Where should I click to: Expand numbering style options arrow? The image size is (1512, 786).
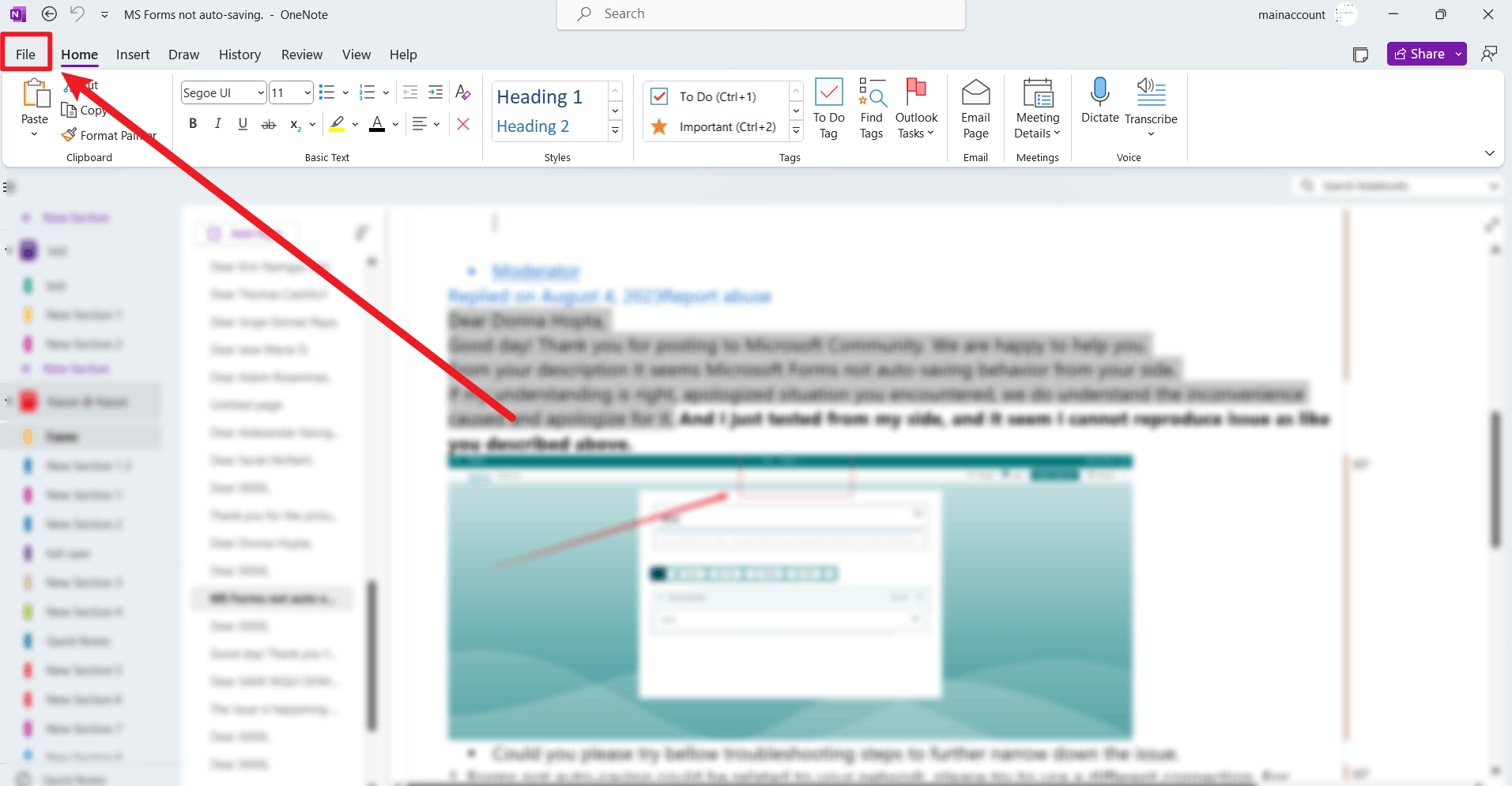coord(386,93)
